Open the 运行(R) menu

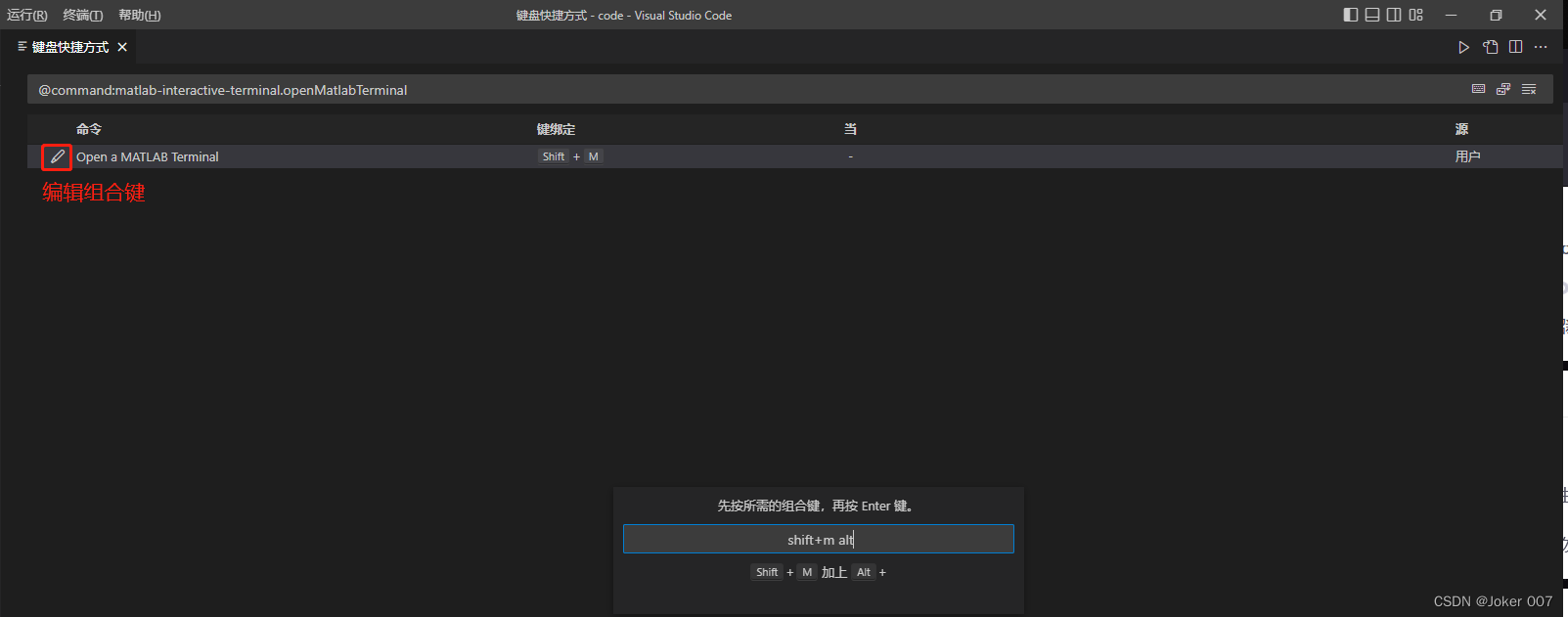tap(27, 15)
